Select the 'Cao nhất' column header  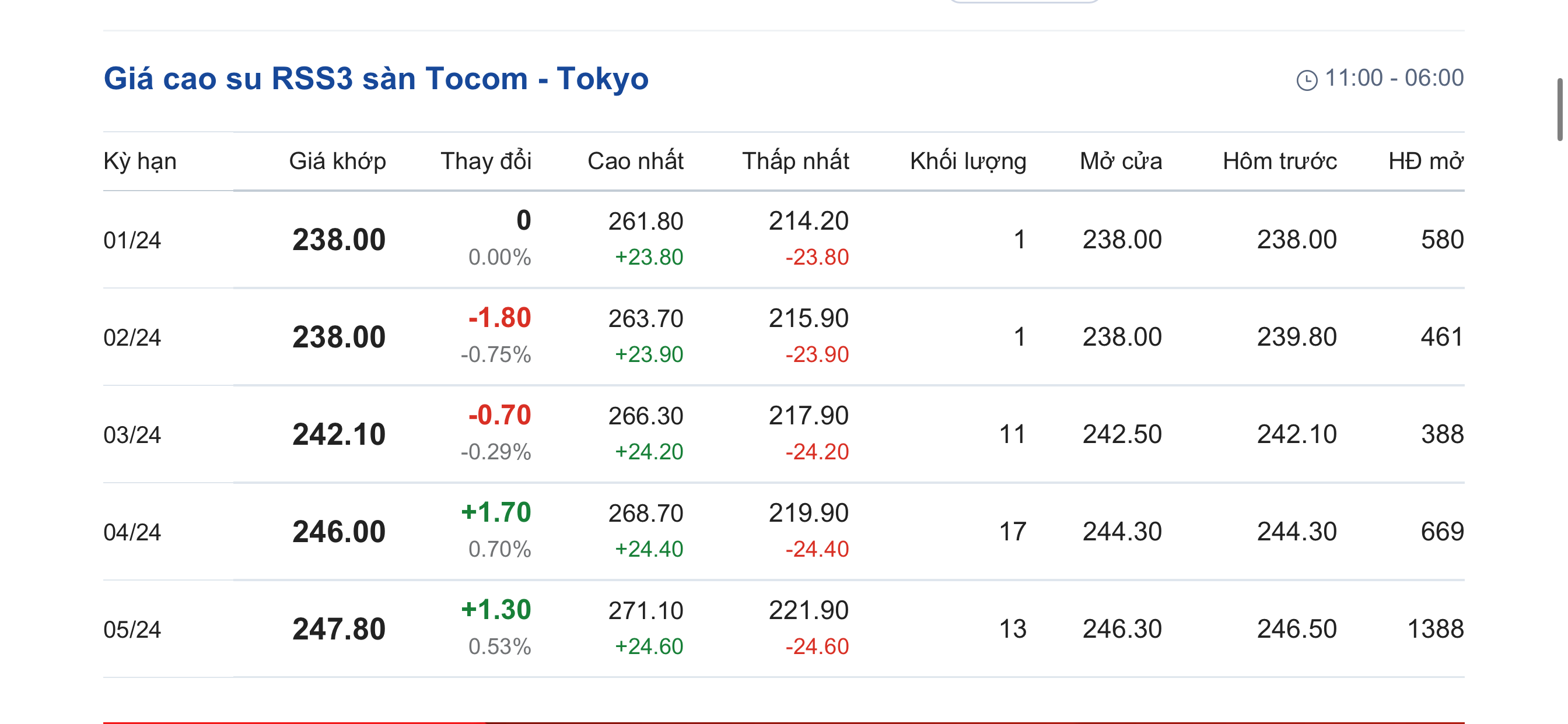pos(635,161)
